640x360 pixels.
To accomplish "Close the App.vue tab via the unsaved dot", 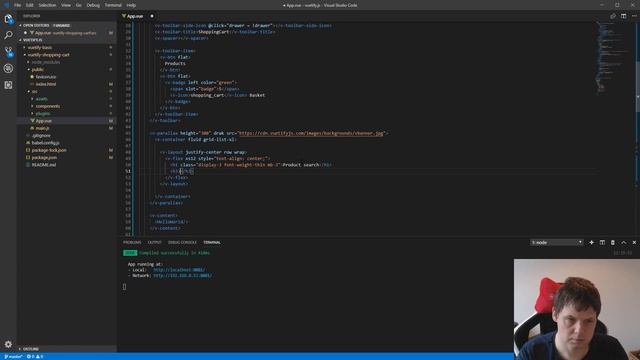I will [152, 16].
